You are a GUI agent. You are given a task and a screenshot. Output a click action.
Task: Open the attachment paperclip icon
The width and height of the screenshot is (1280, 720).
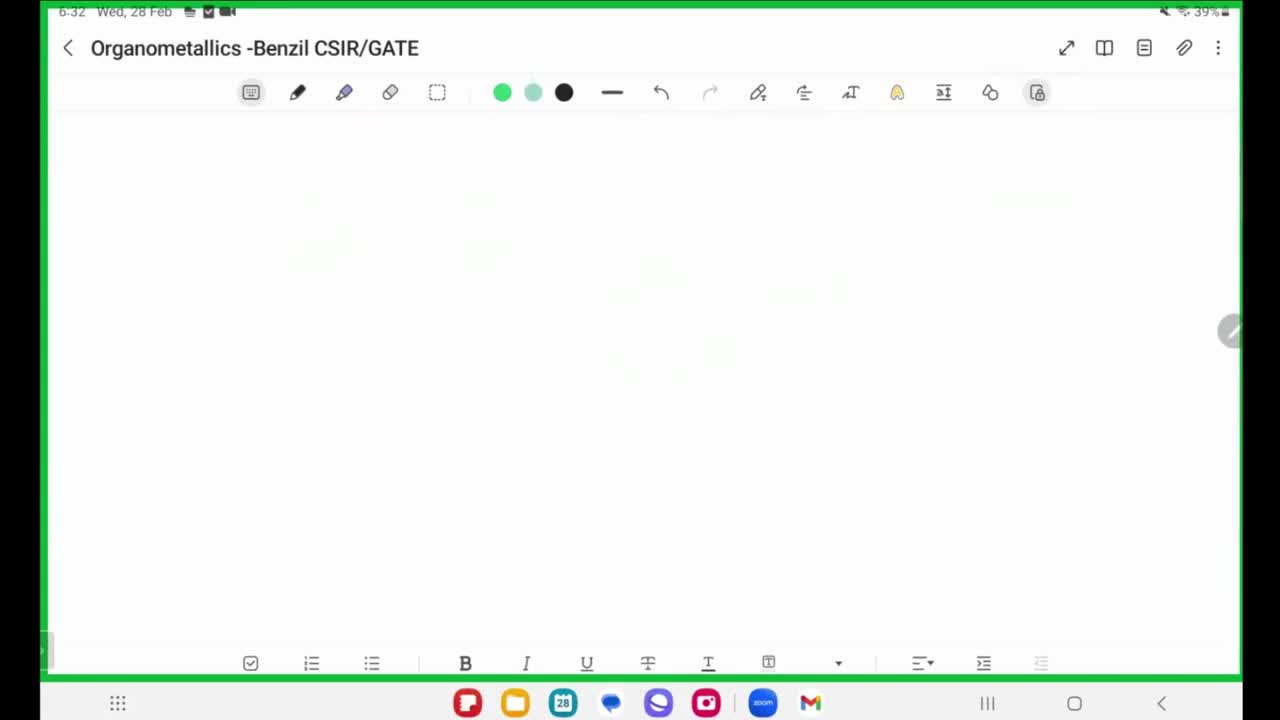pyautogui.click(x=1184, y=48)
